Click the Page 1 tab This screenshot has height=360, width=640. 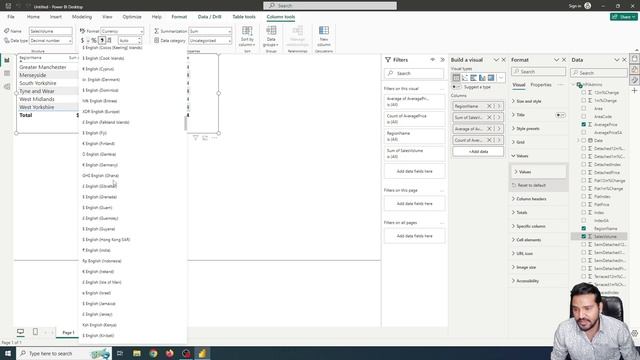(68, 333)
